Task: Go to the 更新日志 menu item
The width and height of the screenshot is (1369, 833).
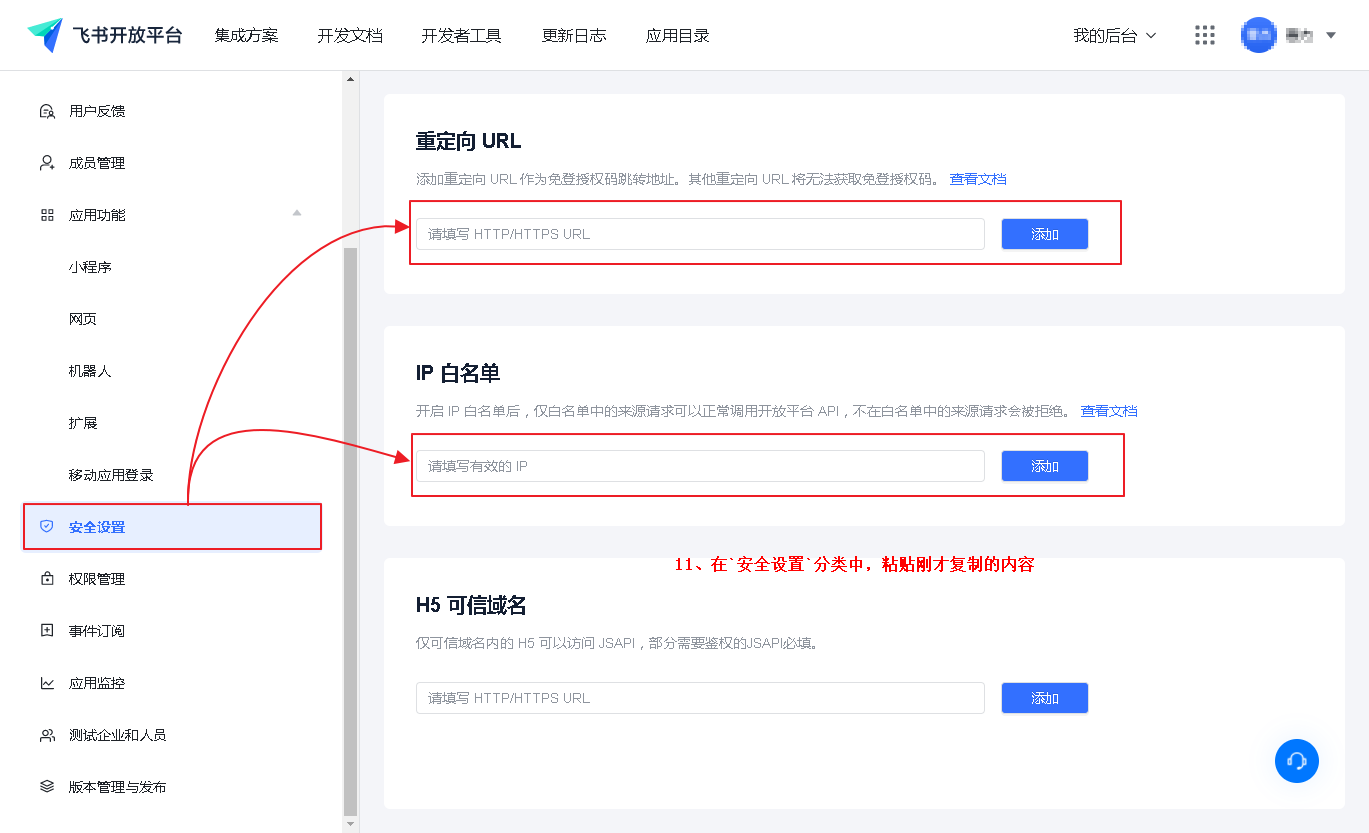Action: (x=574, y=35)
